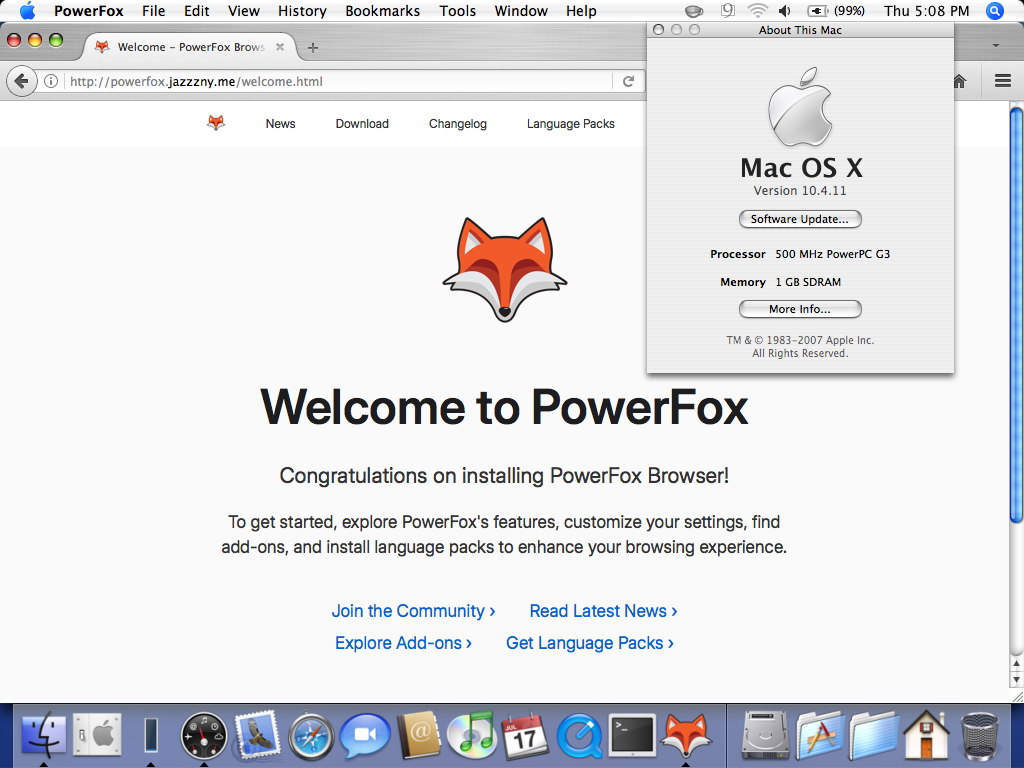Open the History menu
The width and height of the screenshot is (1024, 768).
(302, 11)
